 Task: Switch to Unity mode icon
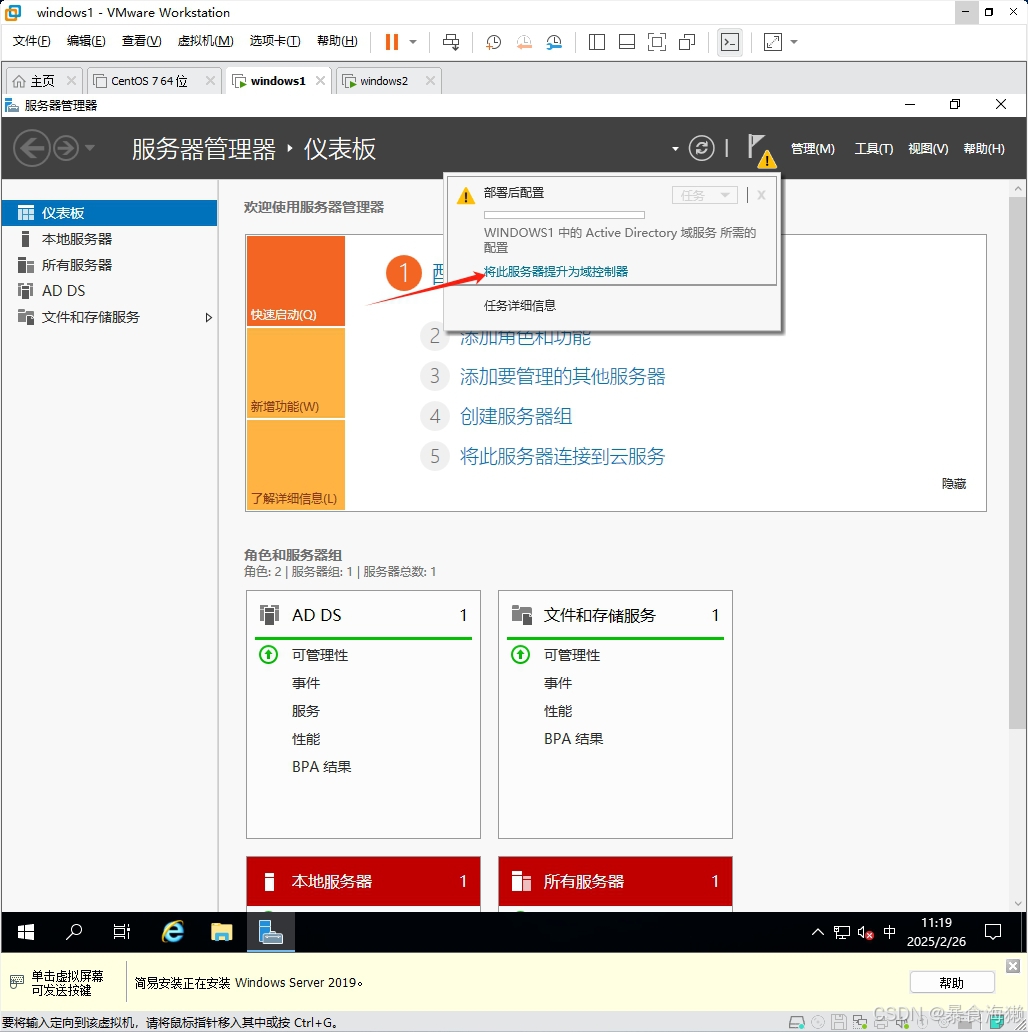pyautogui.click(x=687, y=42)
